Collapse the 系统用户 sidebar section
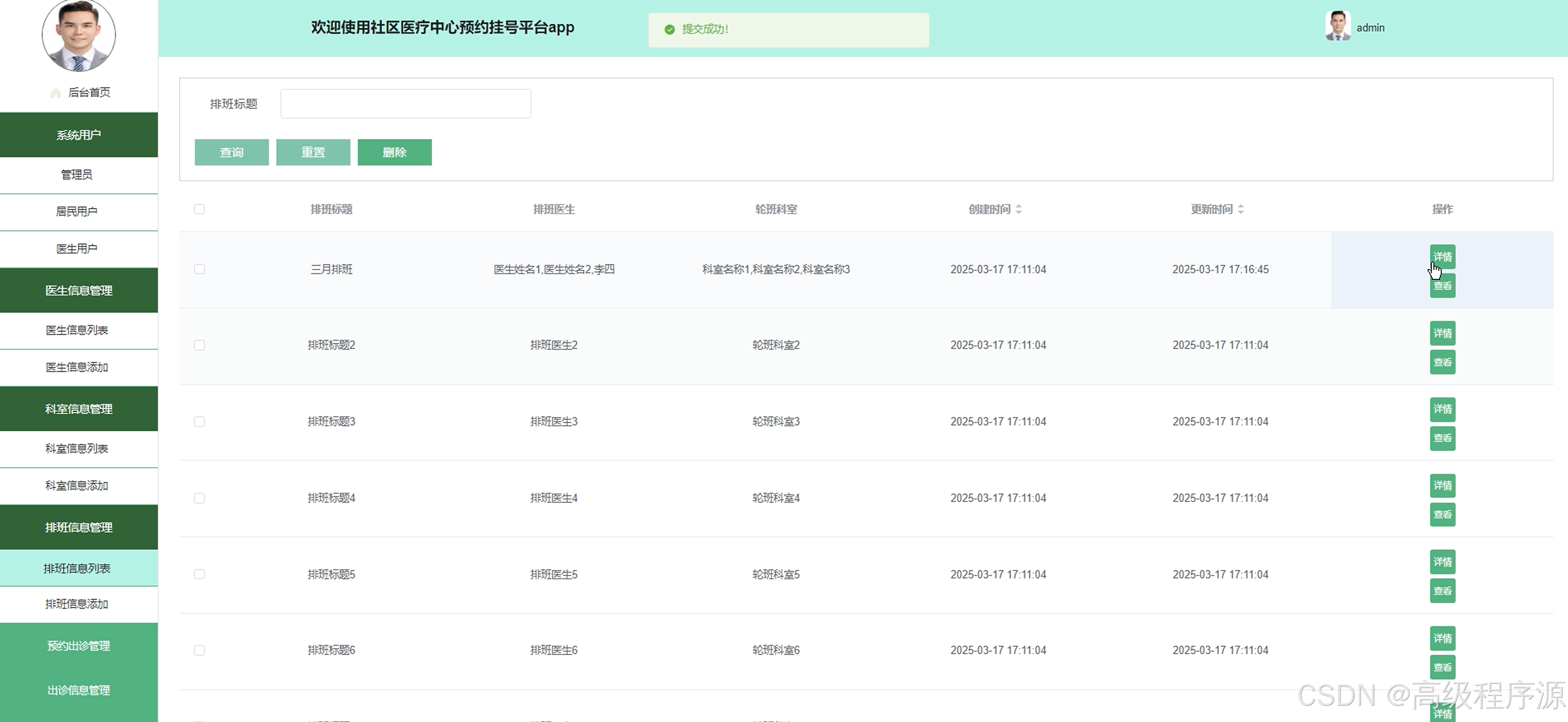 coord(78,134)
